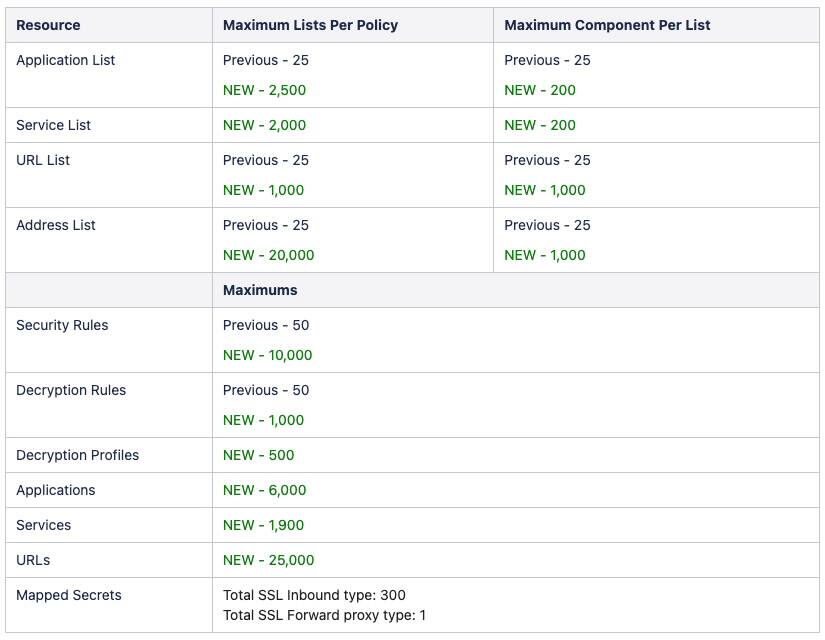Select the Decryption Rules row label
Screen dimensions: 825x640
[71, 390]
